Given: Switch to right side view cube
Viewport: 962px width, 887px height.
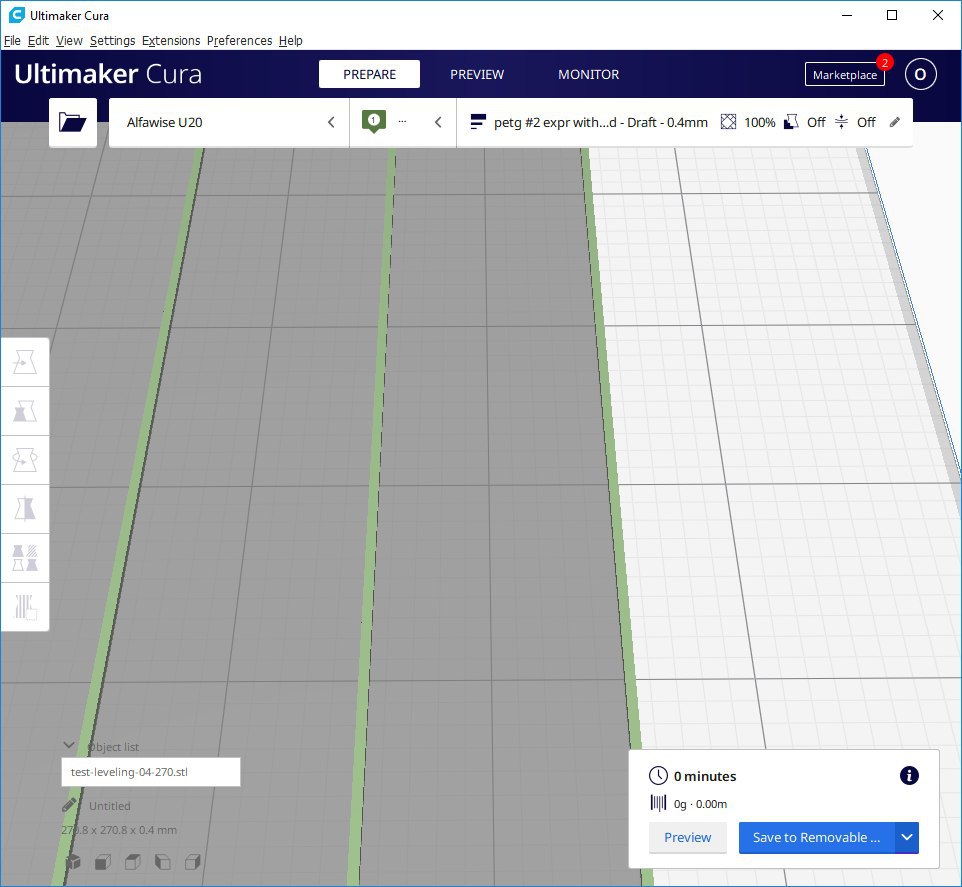Looking at the screenshot, I should click(193, 862).
